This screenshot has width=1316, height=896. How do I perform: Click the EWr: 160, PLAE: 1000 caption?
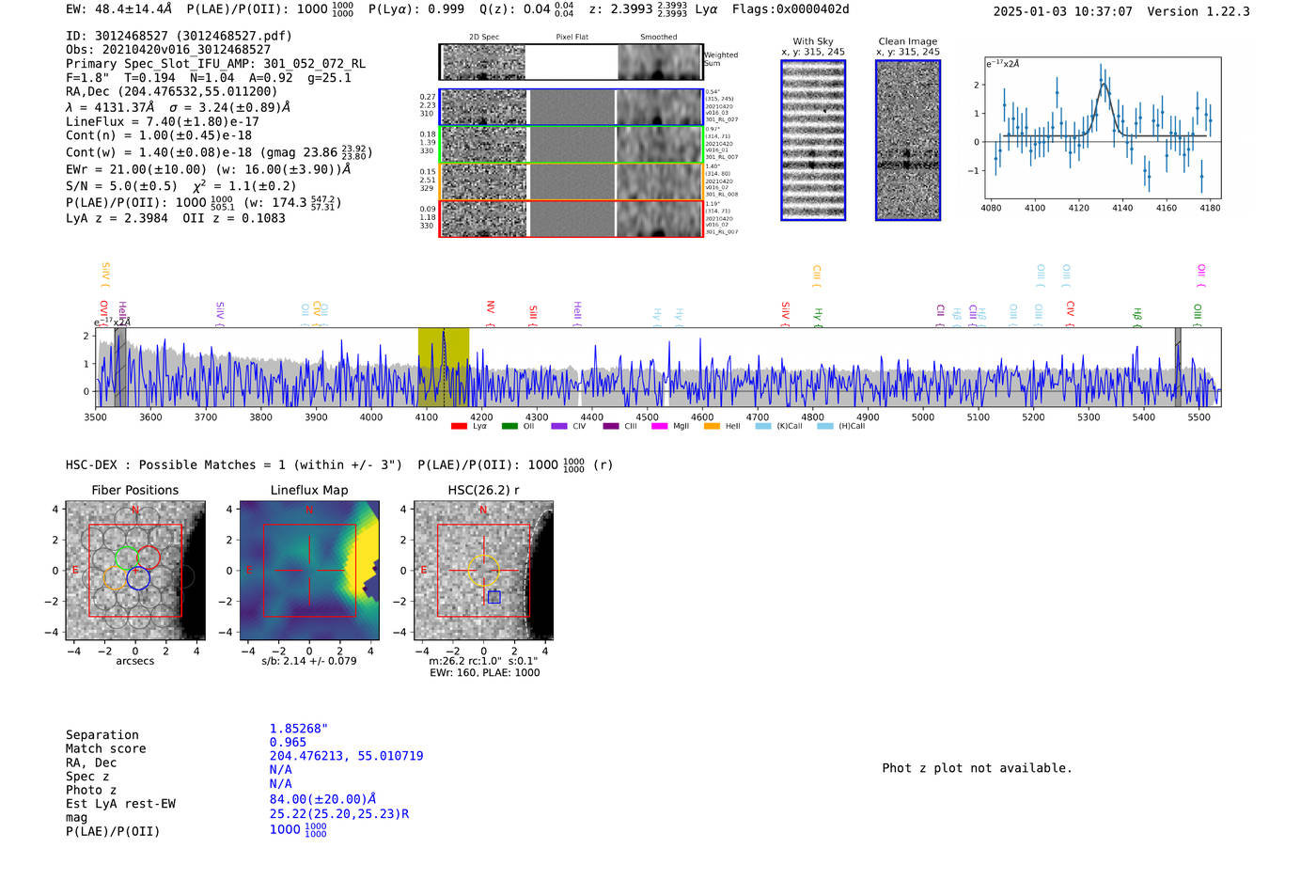point(484,672)
